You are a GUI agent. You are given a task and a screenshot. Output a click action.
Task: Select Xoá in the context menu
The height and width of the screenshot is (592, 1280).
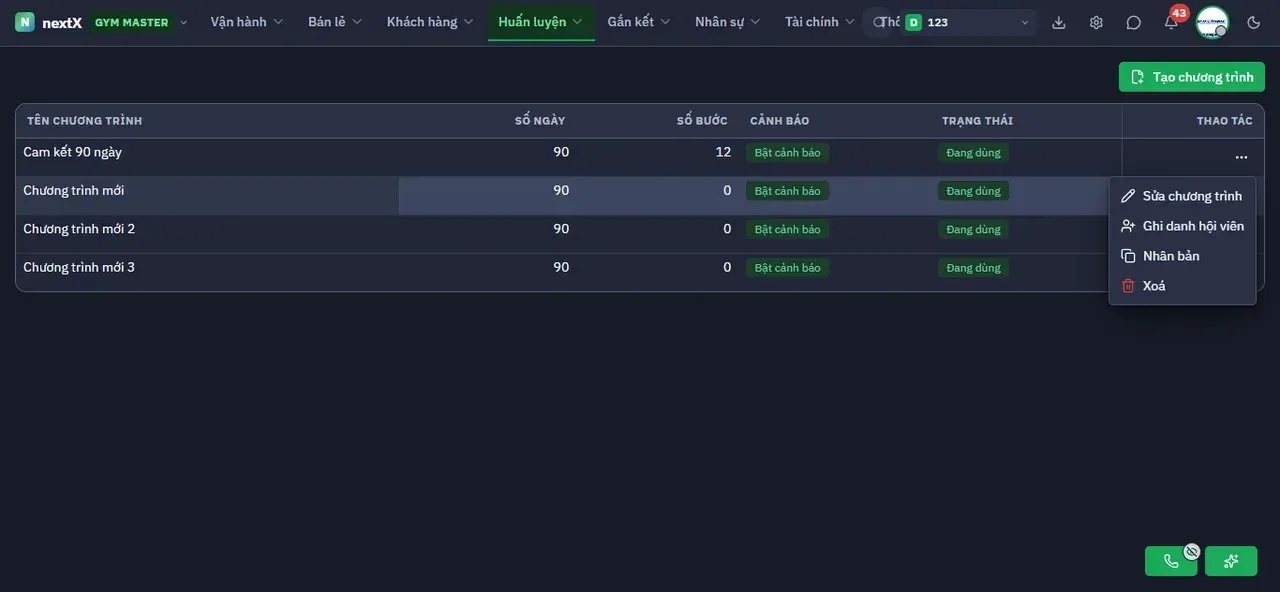point(1182,286)
